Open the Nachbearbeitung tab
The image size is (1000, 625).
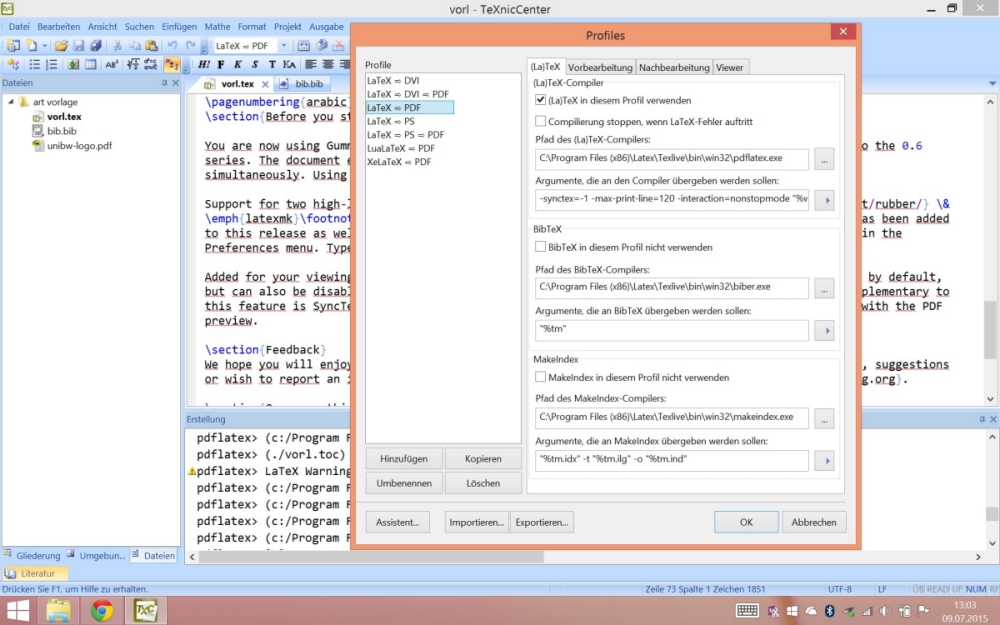[675, 67]
